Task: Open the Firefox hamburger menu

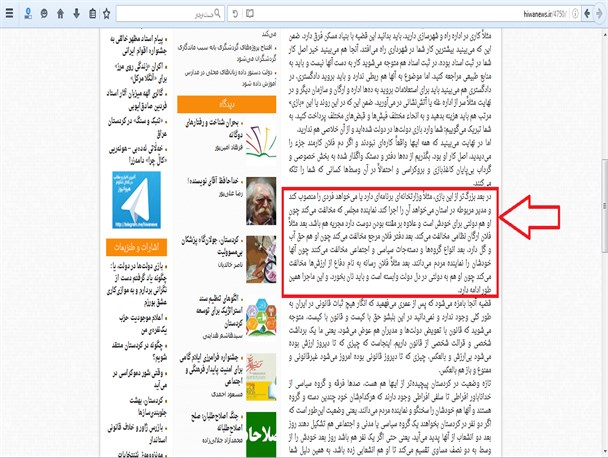Action: tap(9, 14)
